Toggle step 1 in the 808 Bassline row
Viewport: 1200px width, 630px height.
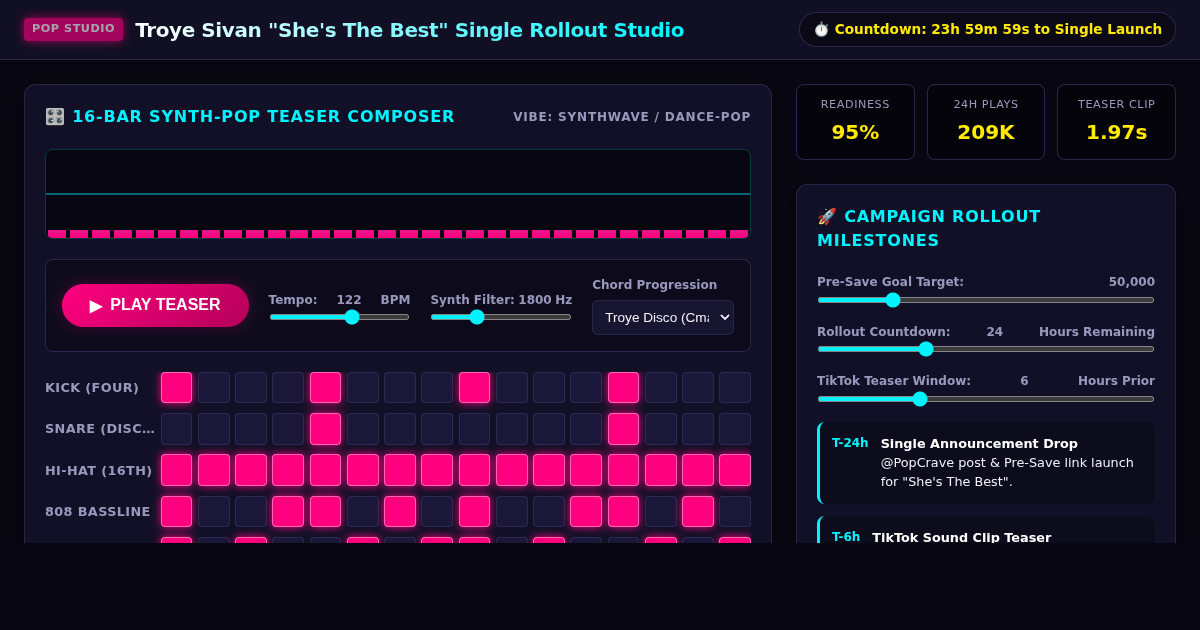pyautogui.click(x=176, y=511)
